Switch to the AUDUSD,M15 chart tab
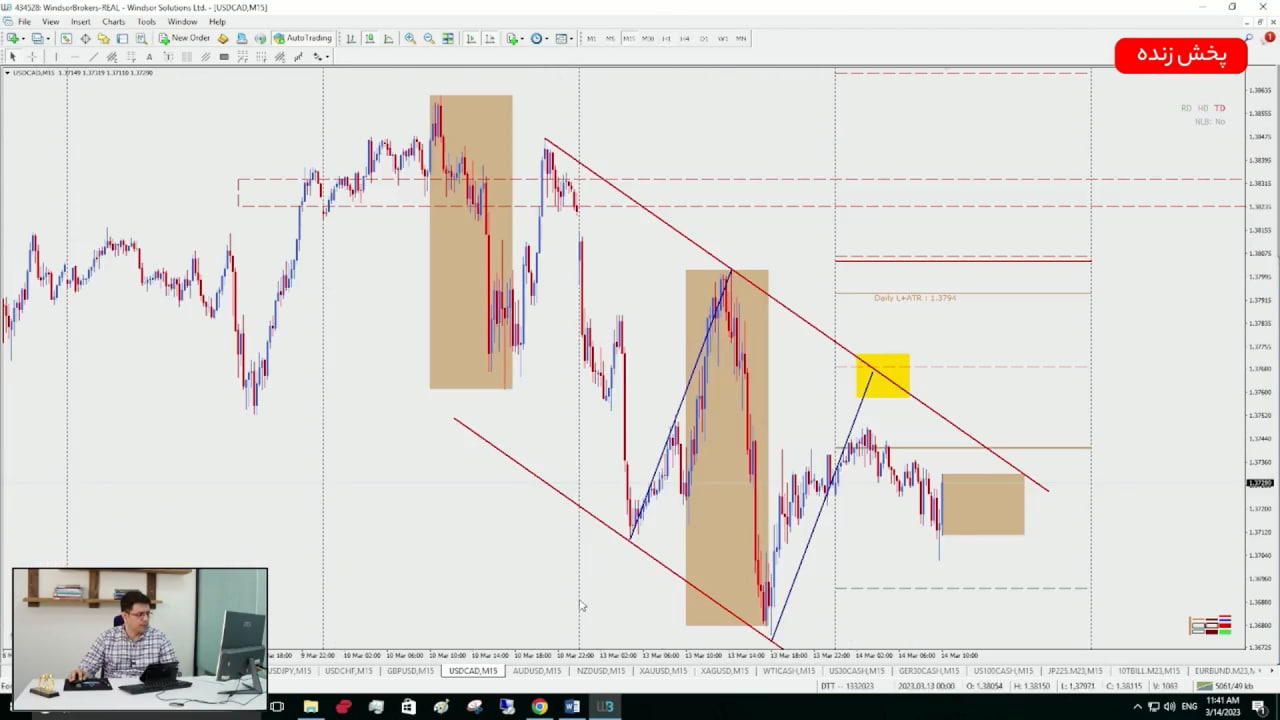This screenshot has height=720, width=1280. (537, 671)
